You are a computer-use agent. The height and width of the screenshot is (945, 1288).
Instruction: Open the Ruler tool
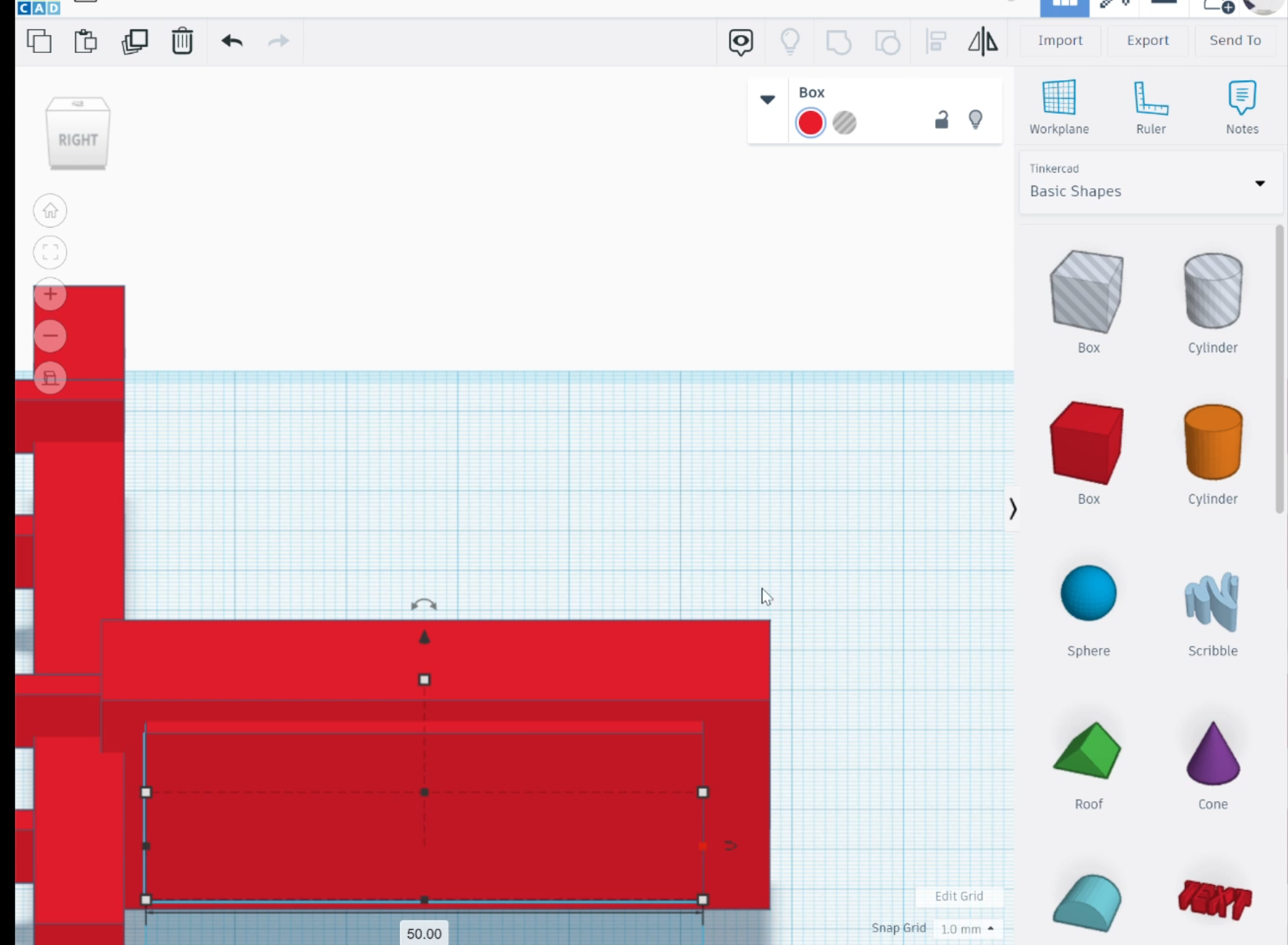click(x=1151, y=106)
